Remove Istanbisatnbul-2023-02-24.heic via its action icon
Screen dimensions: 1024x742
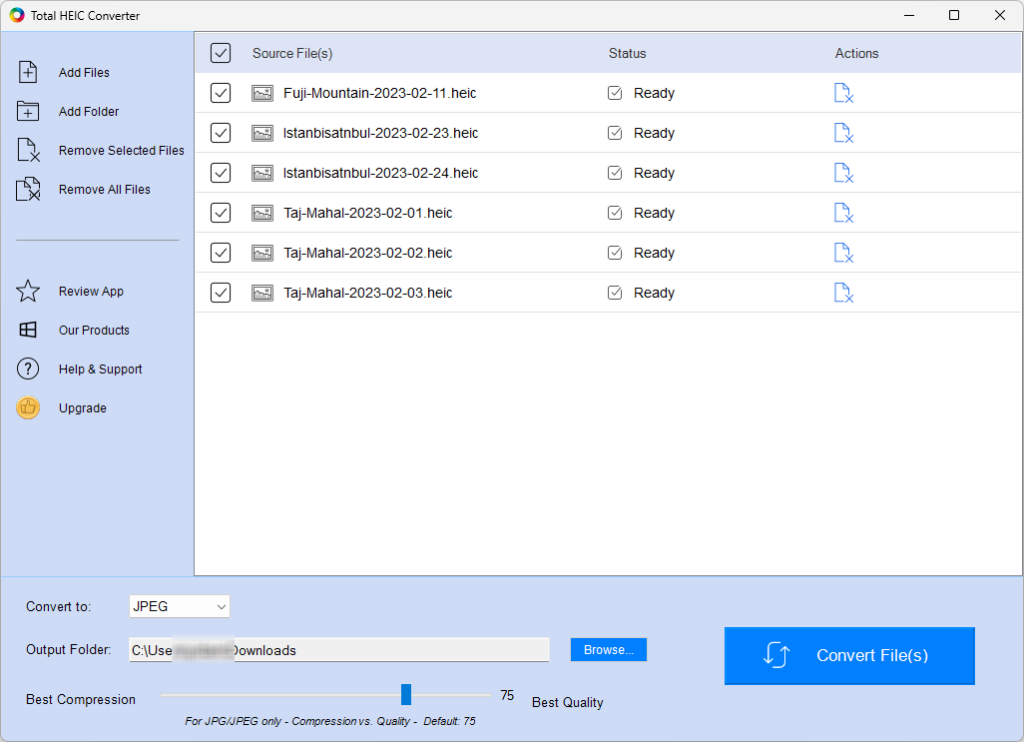tap(844, 173)
